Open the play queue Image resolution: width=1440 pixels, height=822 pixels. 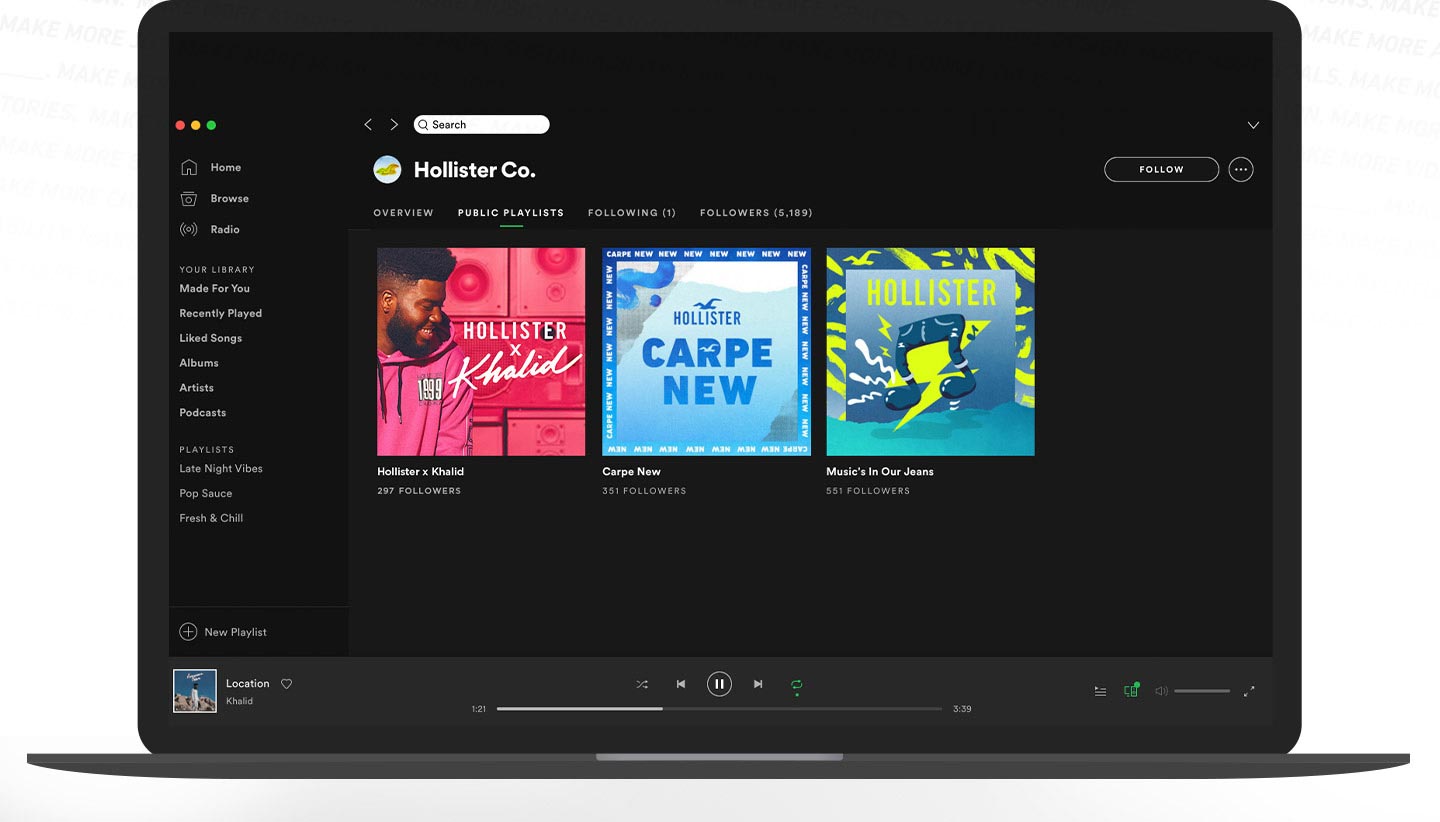coord(1100,691)
